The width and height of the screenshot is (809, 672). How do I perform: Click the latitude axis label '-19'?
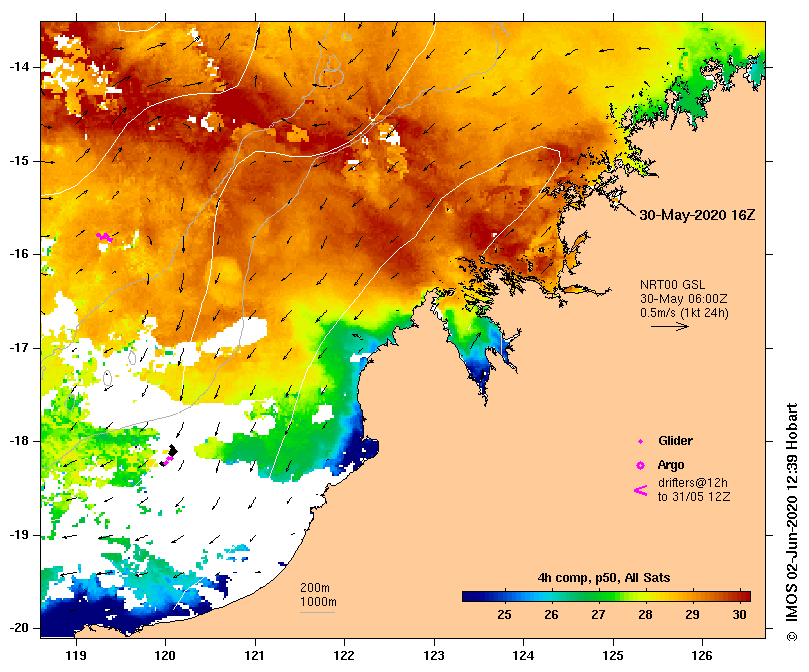click(x=20, y=535)
